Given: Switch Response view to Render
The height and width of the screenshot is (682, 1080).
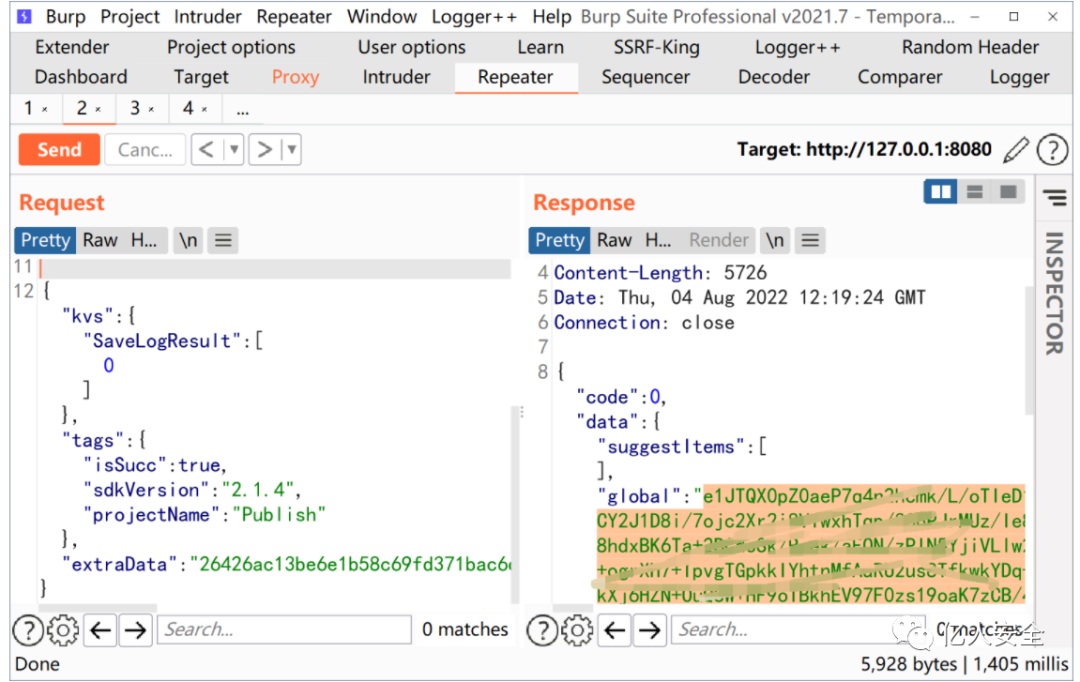Looking at the screenshot, I should (718, 240).
